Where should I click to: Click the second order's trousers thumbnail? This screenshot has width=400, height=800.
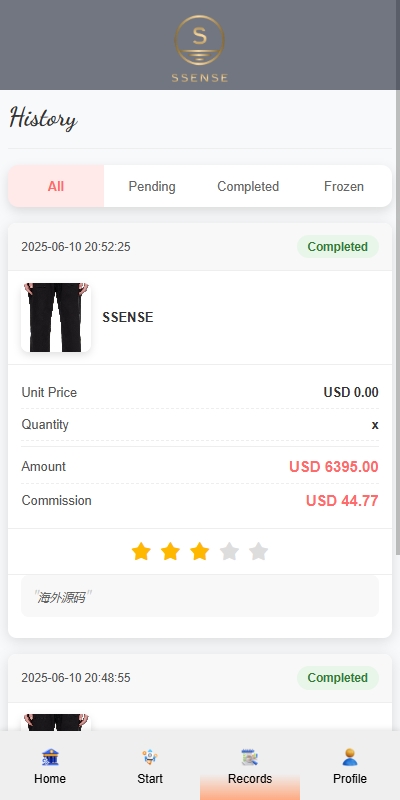56,722
